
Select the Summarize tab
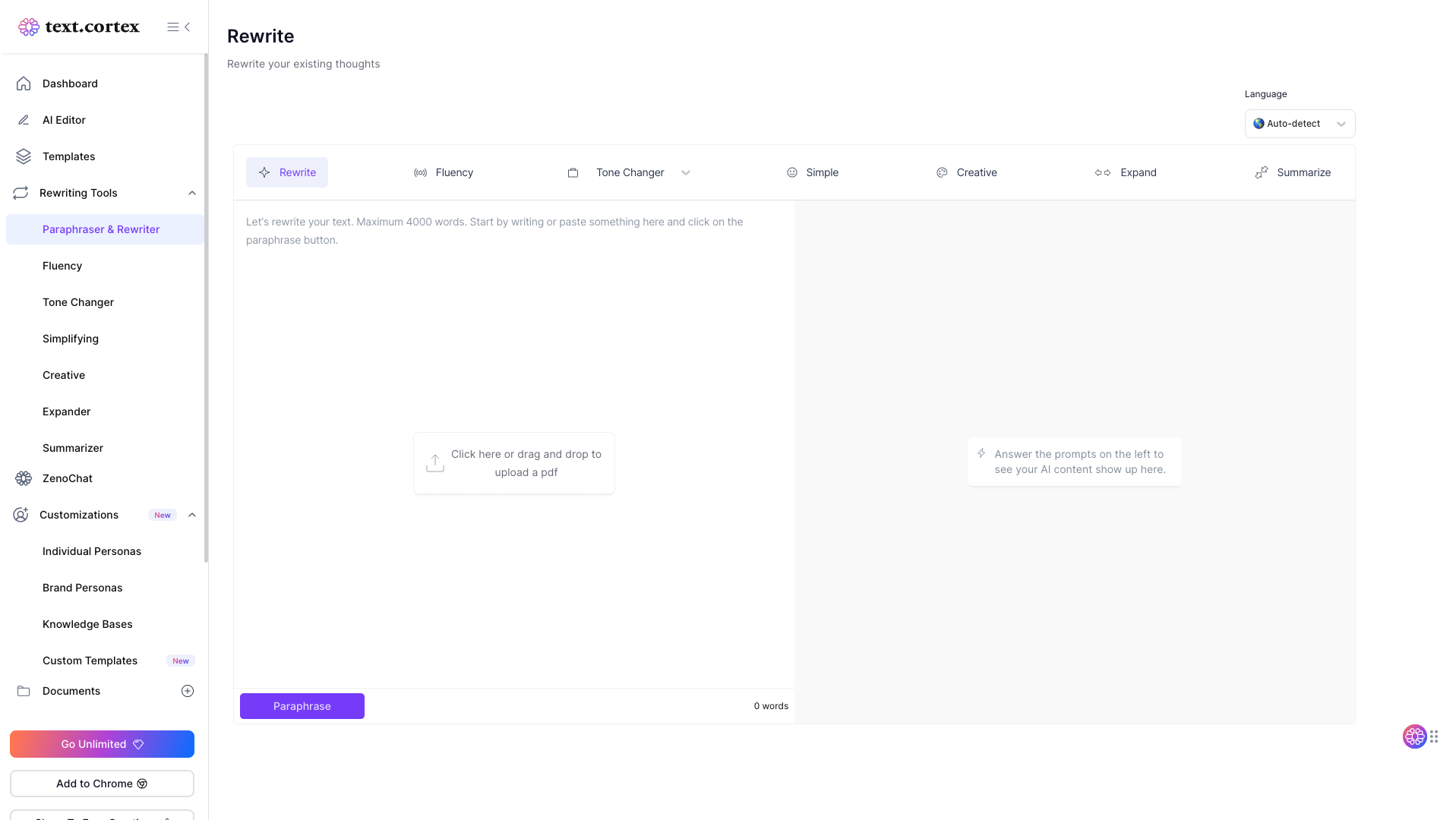point(1293,173)
